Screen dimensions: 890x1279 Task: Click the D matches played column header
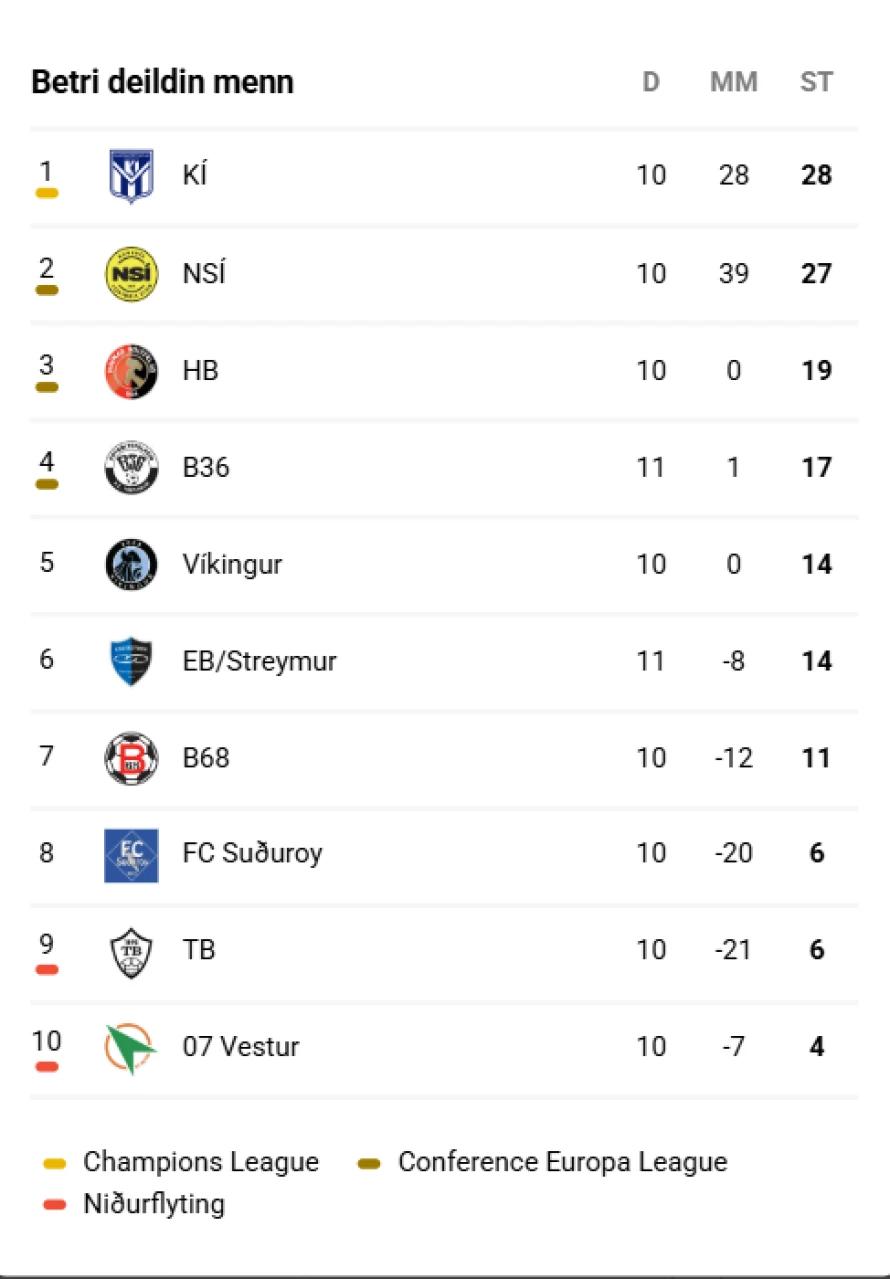click(x=651, y=82)
